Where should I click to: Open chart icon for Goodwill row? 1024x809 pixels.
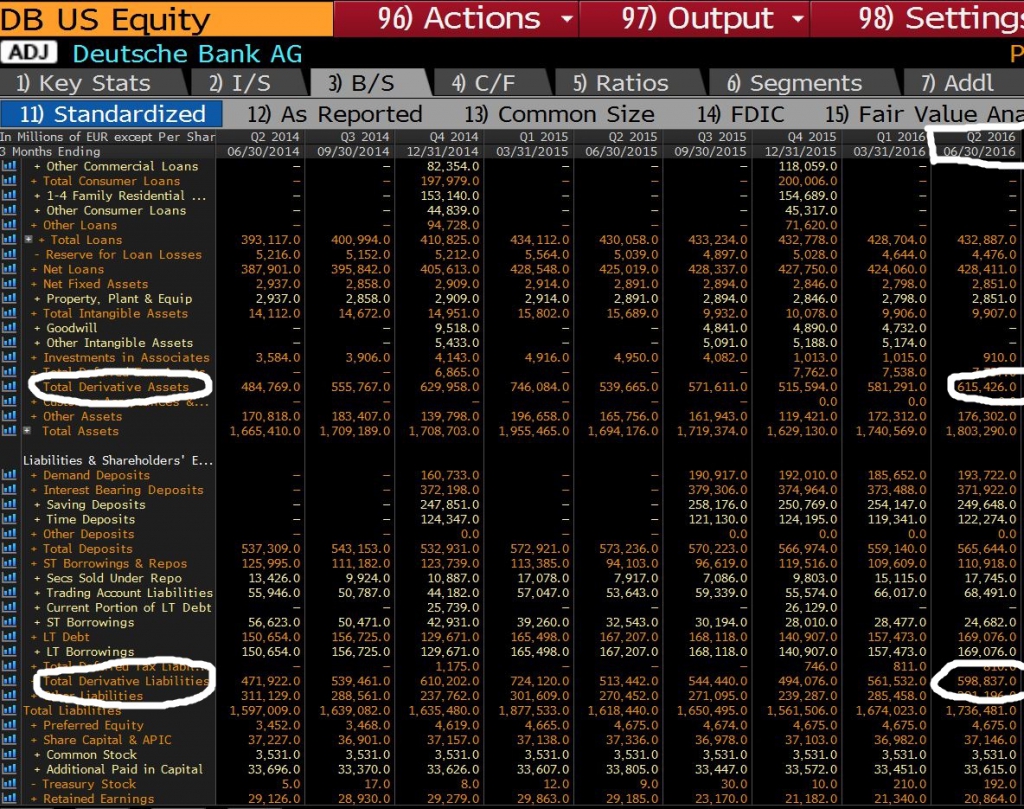coord(9,328)
